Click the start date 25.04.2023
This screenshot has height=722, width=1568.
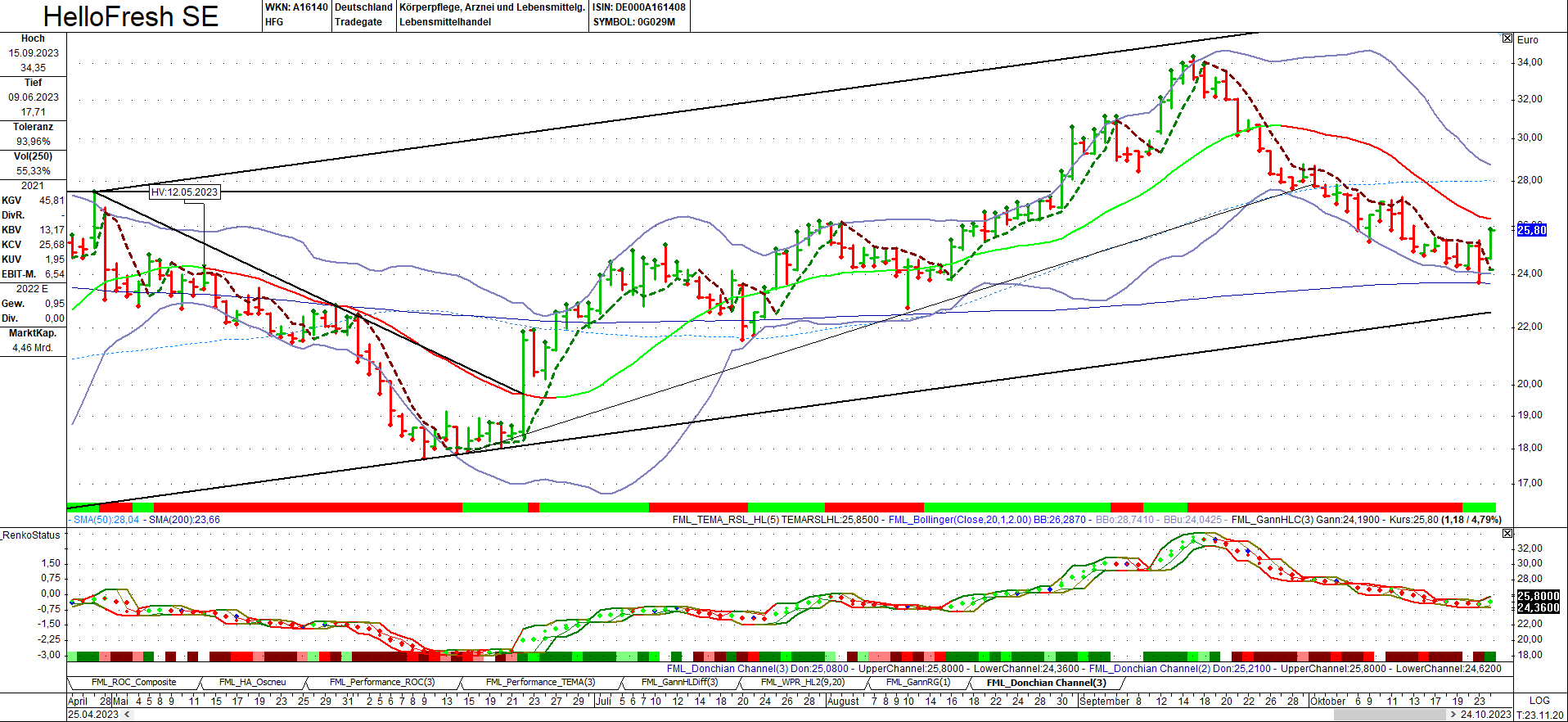click(x=93, y=715)
